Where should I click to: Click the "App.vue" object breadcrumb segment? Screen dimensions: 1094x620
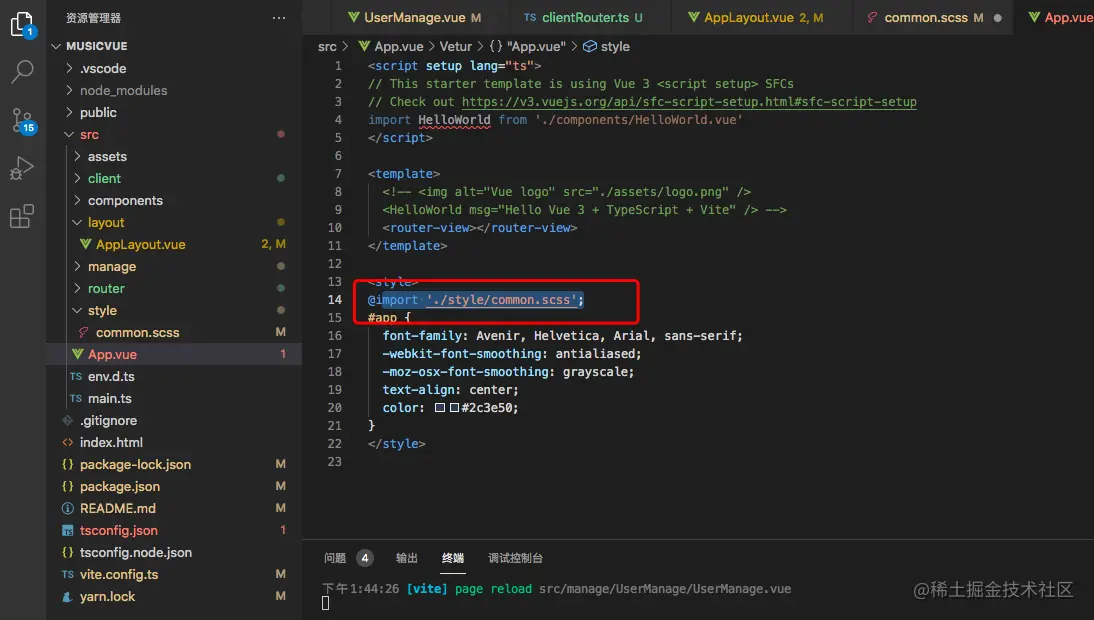(536, 47)
